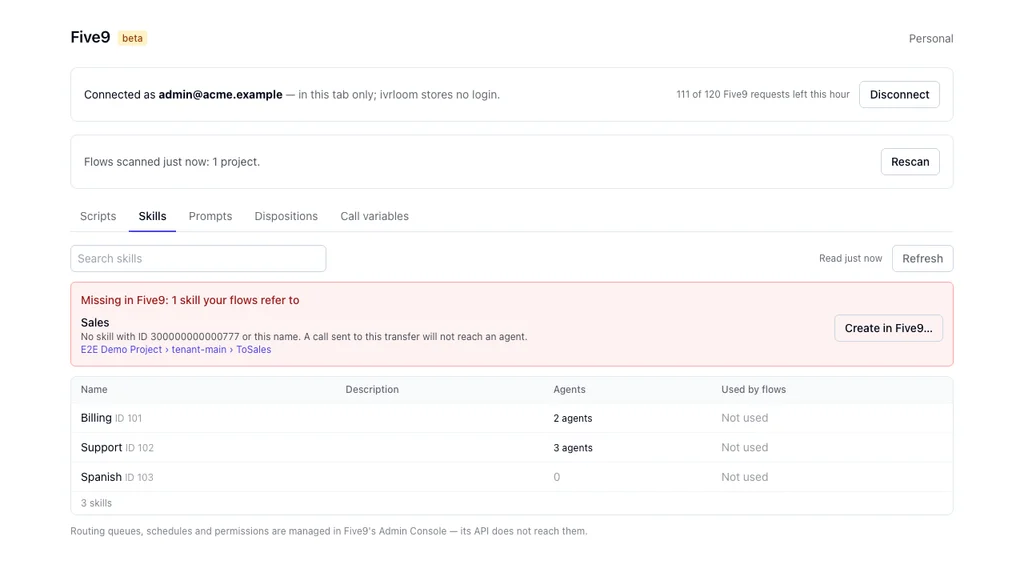This screenshot has height=569, width=1024.
Task: Click the admin@acme.example account text
Action: click(220, 95)
